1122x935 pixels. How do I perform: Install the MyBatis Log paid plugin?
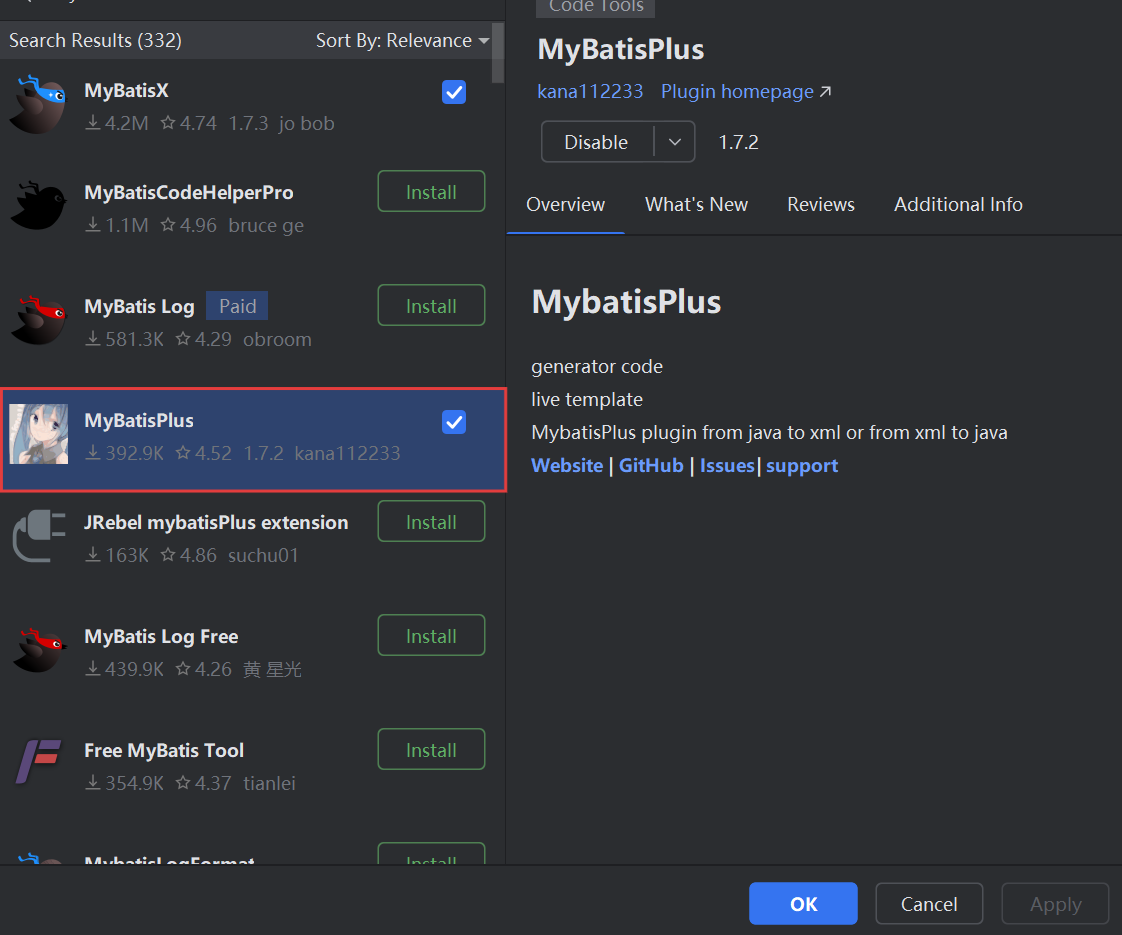[x=431, y=305]
